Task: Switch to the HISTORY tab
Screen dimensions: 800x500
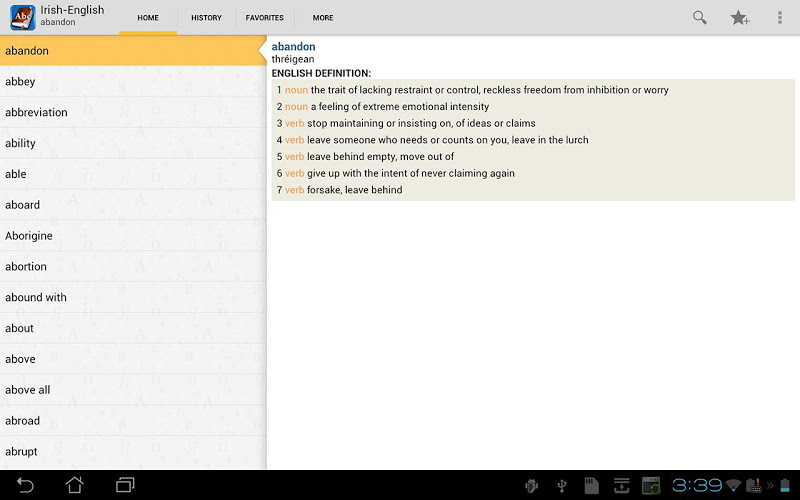Action: pos(206,18)
